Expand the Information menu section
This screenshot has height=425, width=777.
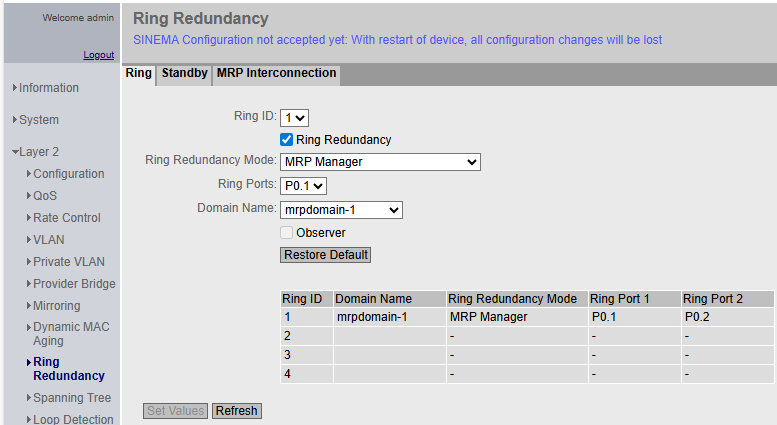click(48, 88)
